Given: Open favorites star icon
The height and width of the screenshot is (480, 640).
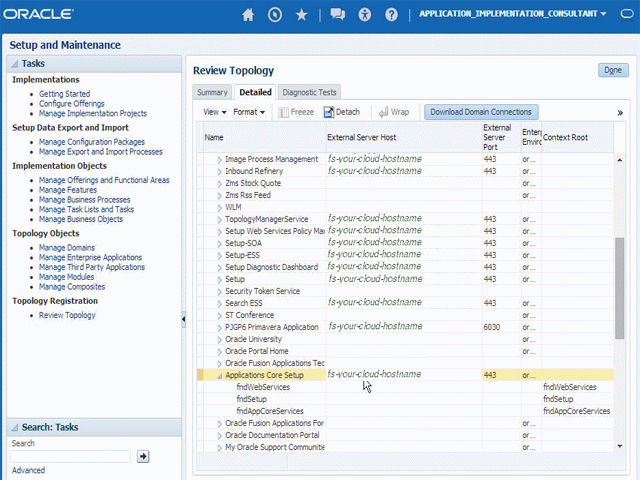Looking at the screenshot, I should pos(302,15).
